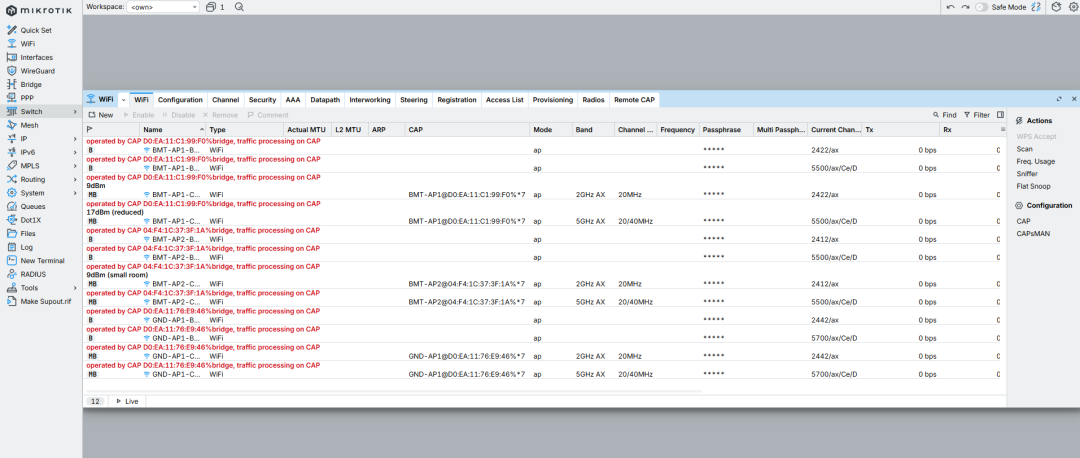This screenshot has width=1080, height=458.
Task: Click the New button
Action: coord(101,115)
